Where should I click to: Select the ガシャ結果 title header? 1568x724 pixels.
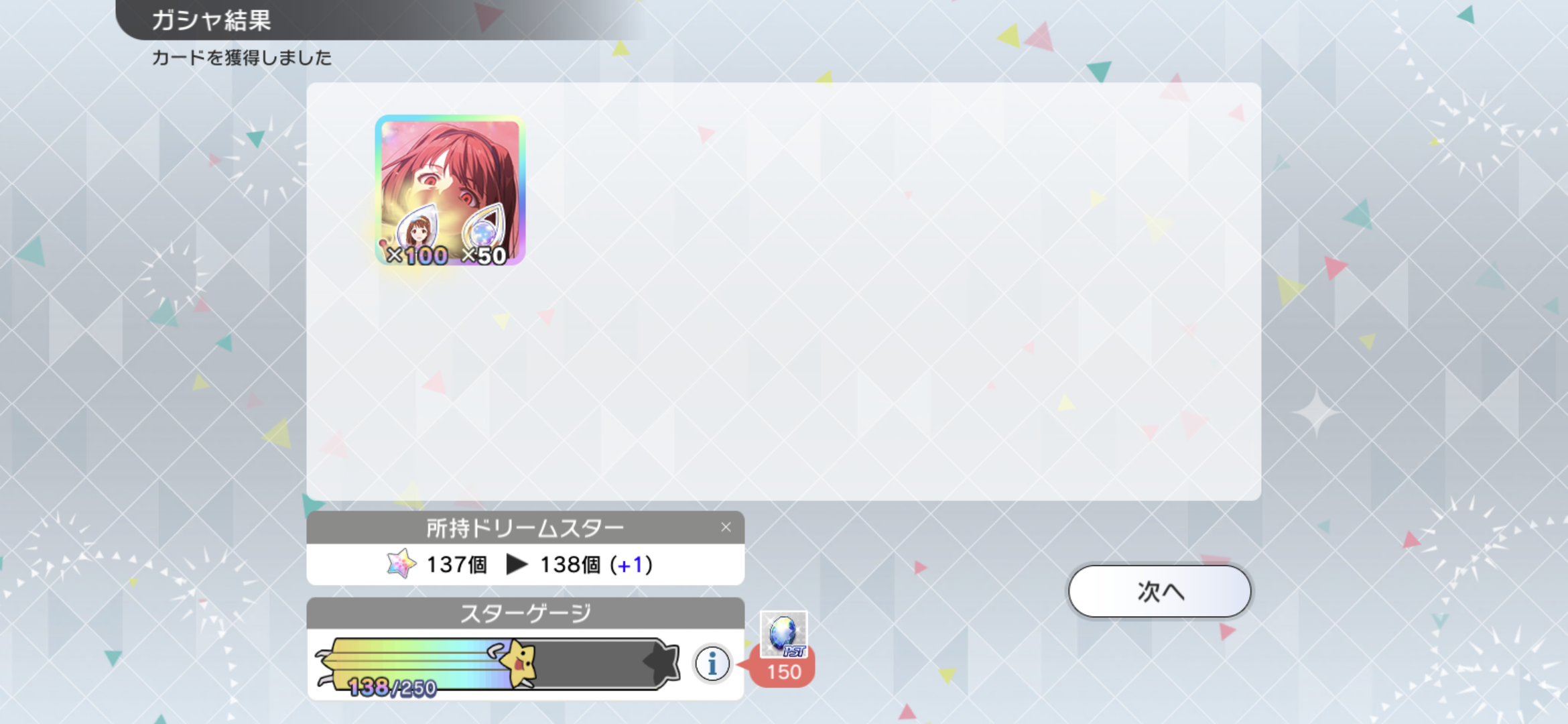pyautogui.click(x=211, y=20)
